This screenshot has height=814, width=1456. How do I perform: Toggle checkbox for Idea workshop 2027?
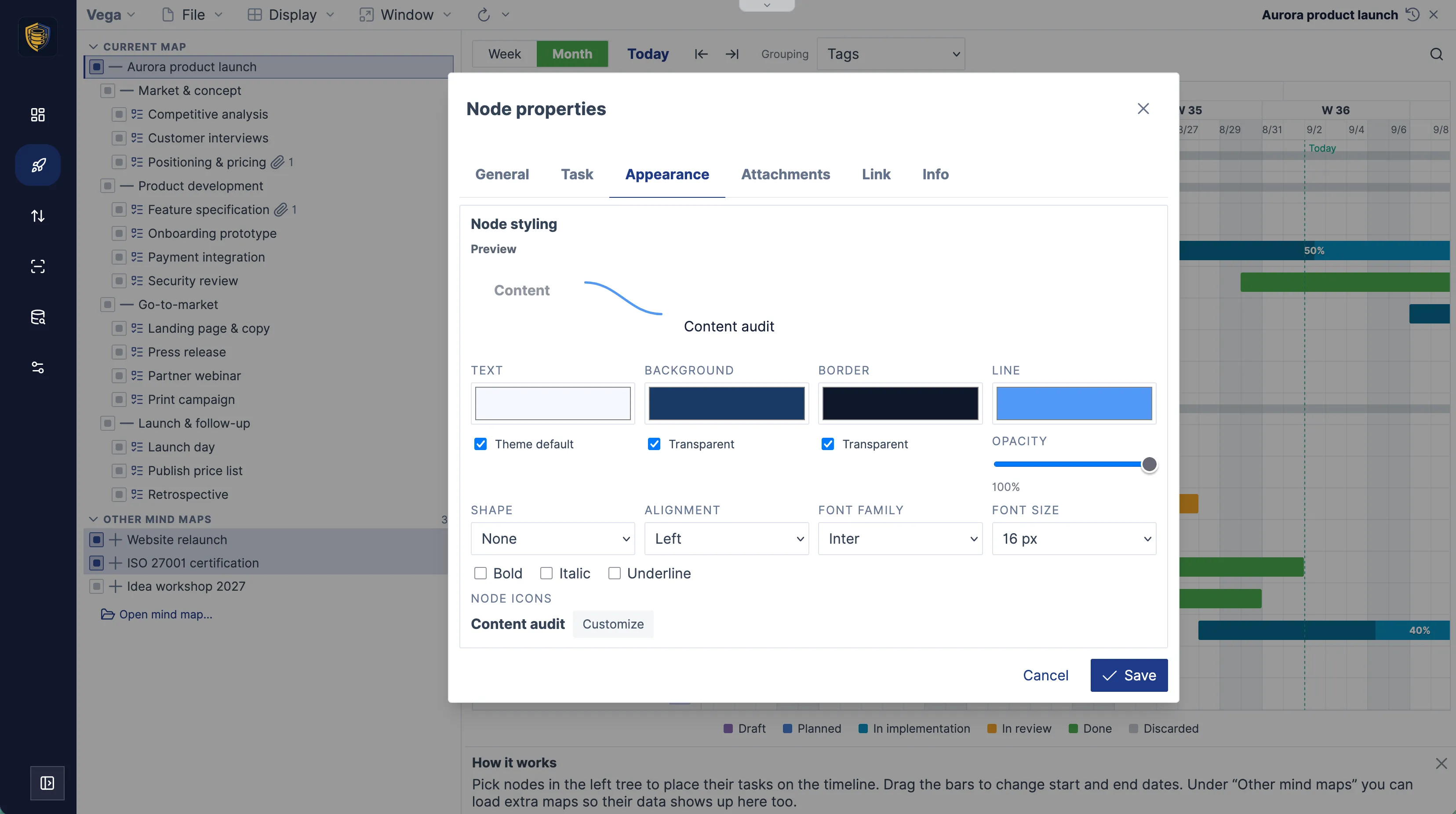pyautogui.click(x=97, y=586)
